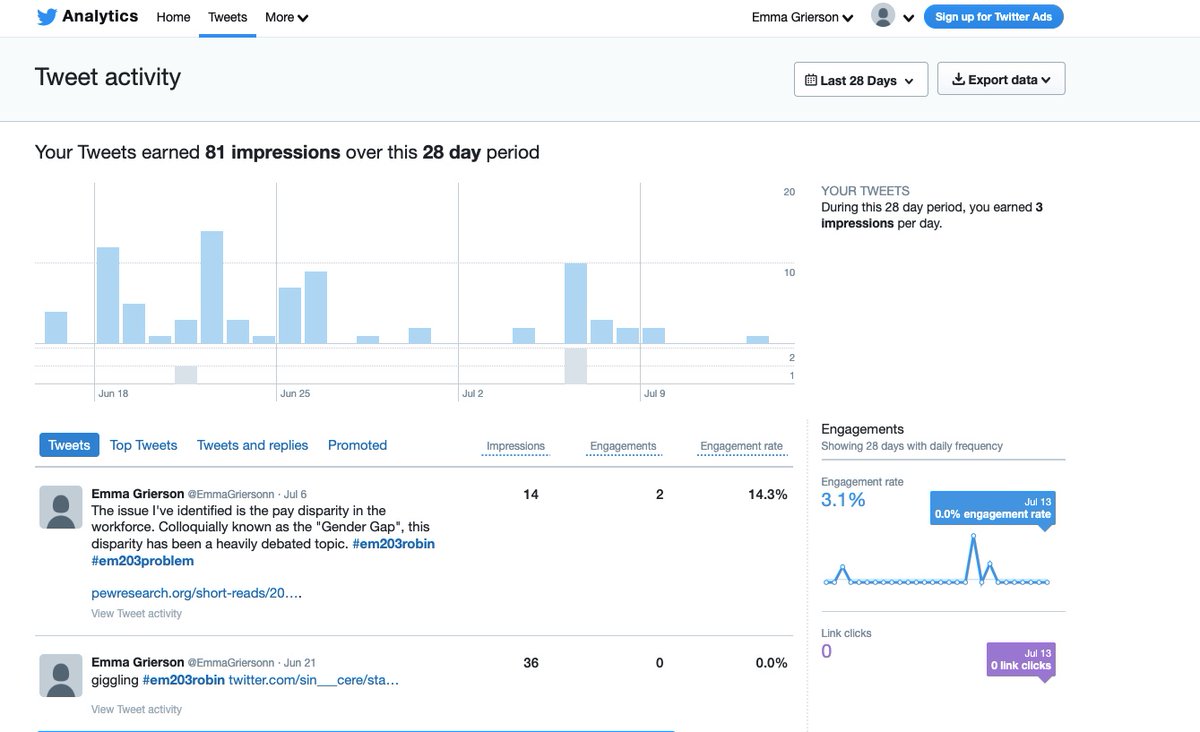View Tweet activity for Jul 6 tweet

click(x=136, y=613)
